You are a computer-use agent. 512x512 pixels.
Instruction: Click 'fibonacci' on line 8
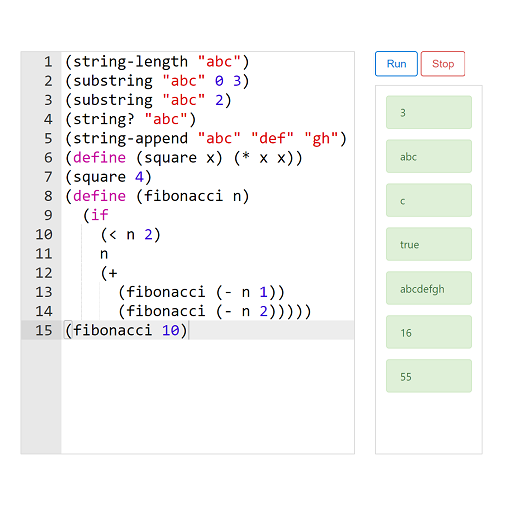(x=183, y=196)
